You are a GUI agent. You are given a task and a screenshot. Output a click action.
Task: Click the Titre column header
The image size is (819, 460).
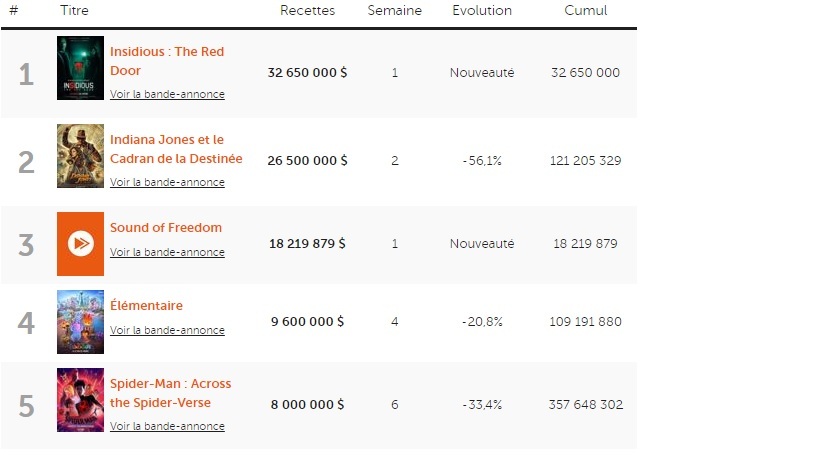pyautogui.click(x=73, y=11)
